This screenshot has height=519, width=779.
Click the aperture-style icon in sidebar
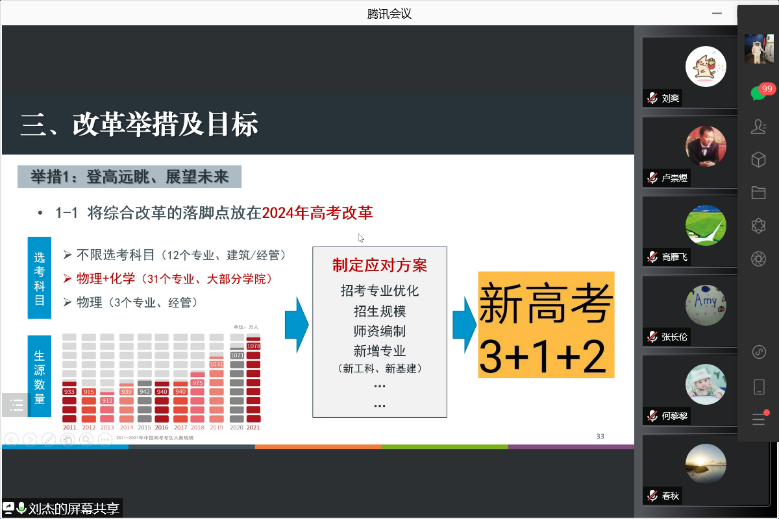point(759,259)
